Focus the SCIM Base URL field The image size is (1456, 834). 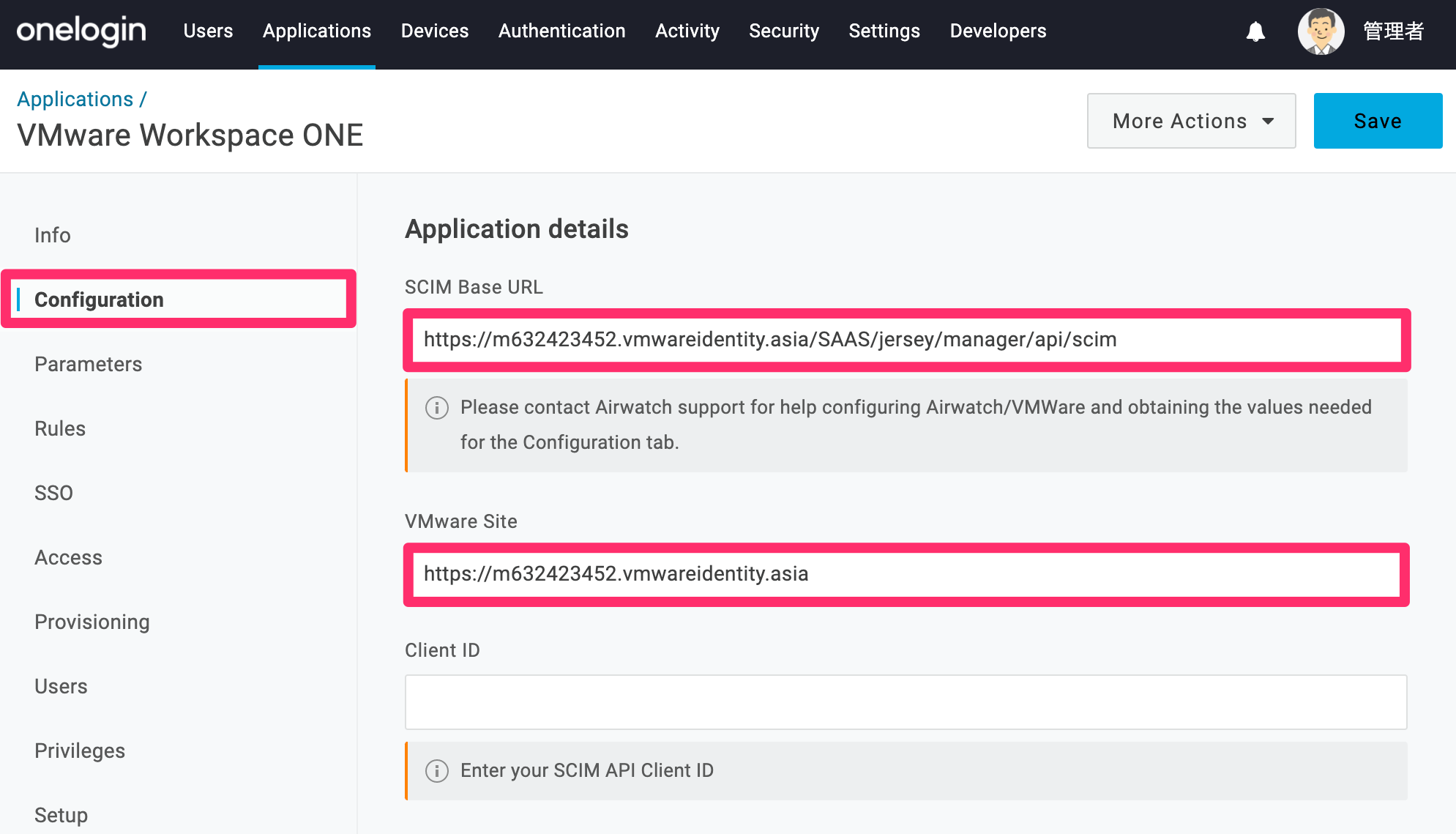pos(906,340)
